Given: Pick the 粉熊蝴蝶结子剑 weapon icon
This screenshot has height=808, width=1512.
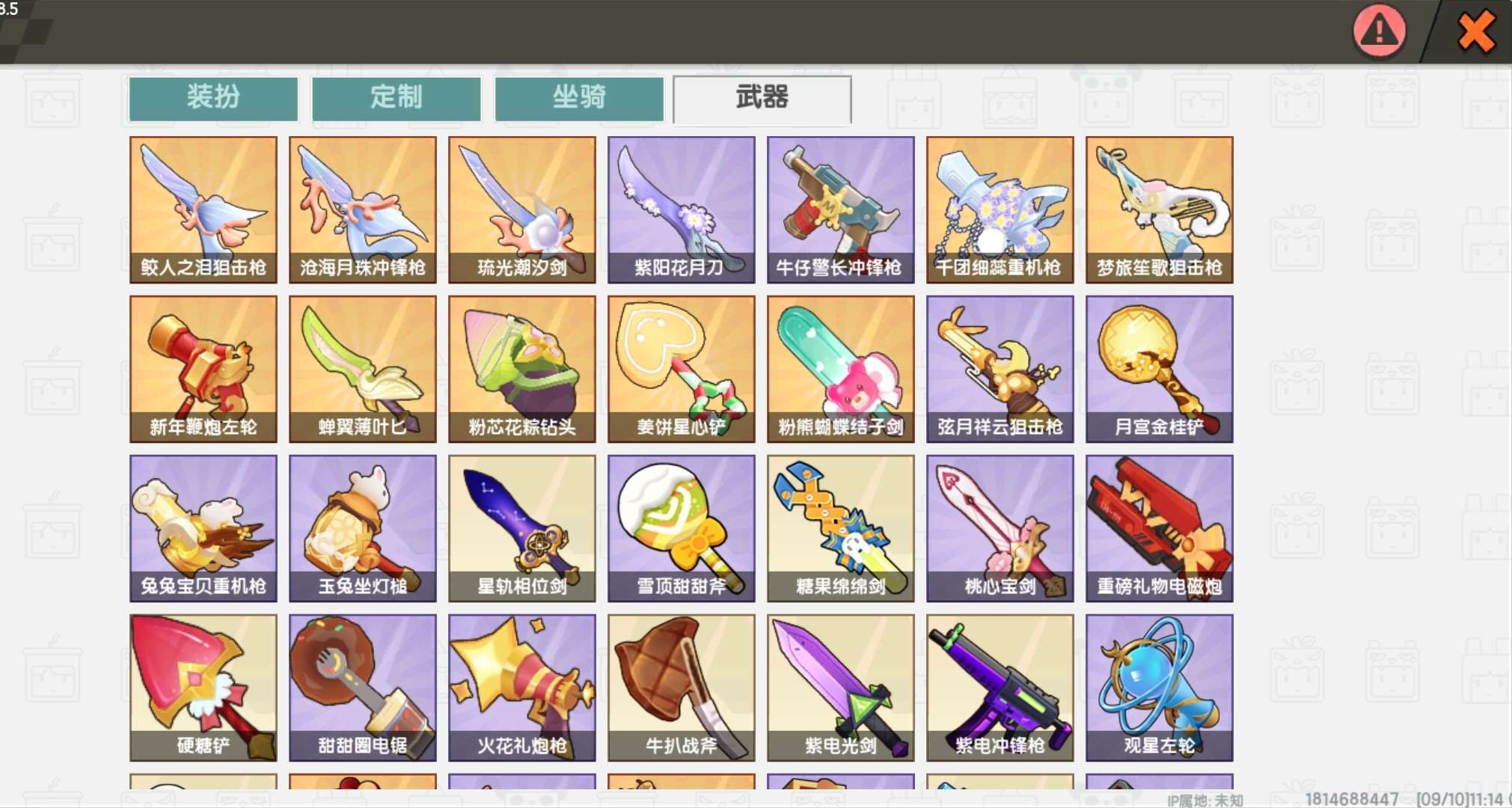Looking at the screenshot, I should click(x=841, y=369).
